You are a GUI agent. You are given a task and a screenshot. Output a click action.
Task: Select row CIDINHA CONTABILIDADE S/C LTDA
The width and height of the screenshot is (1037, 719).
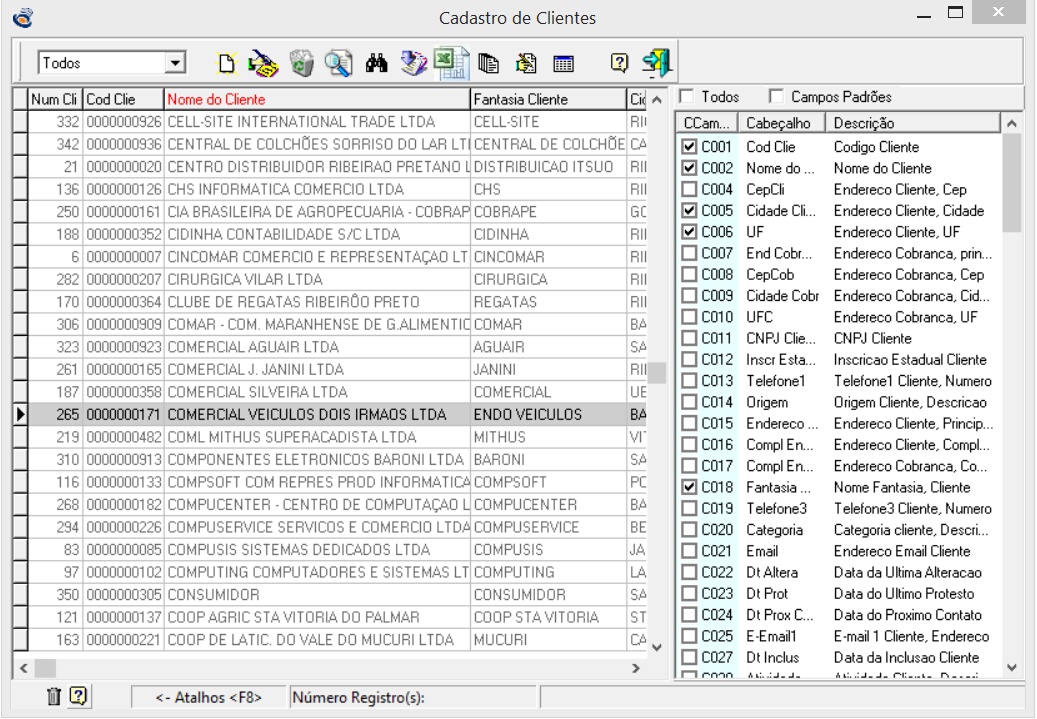click(x=329, y=234)
